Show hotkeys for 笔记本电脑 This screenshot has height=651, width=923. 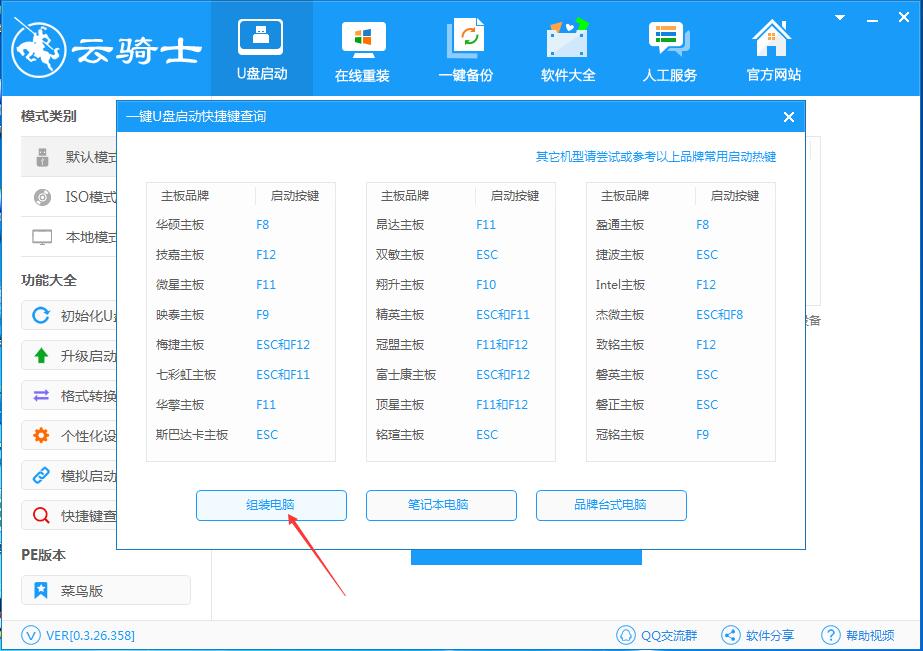441,505
